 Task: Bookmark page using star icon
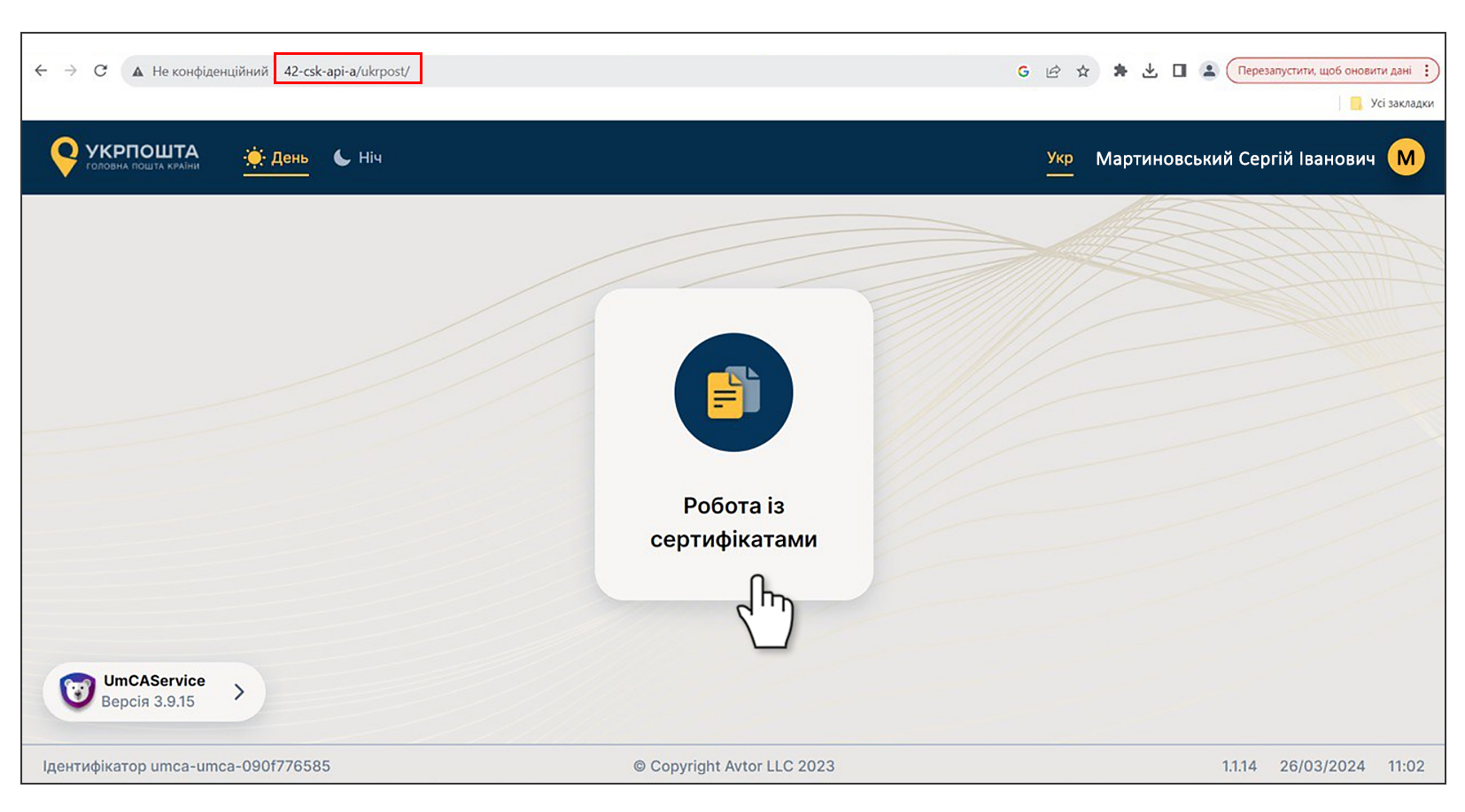[1082, 71]
